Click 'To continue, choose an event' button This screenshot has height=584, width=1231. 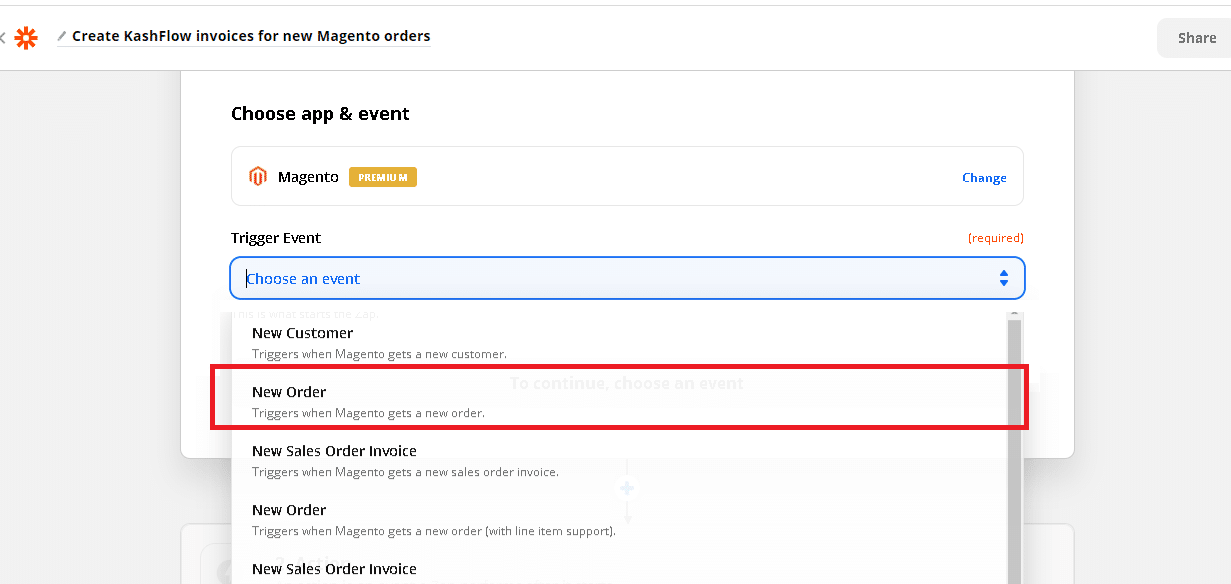click(626, 383)
